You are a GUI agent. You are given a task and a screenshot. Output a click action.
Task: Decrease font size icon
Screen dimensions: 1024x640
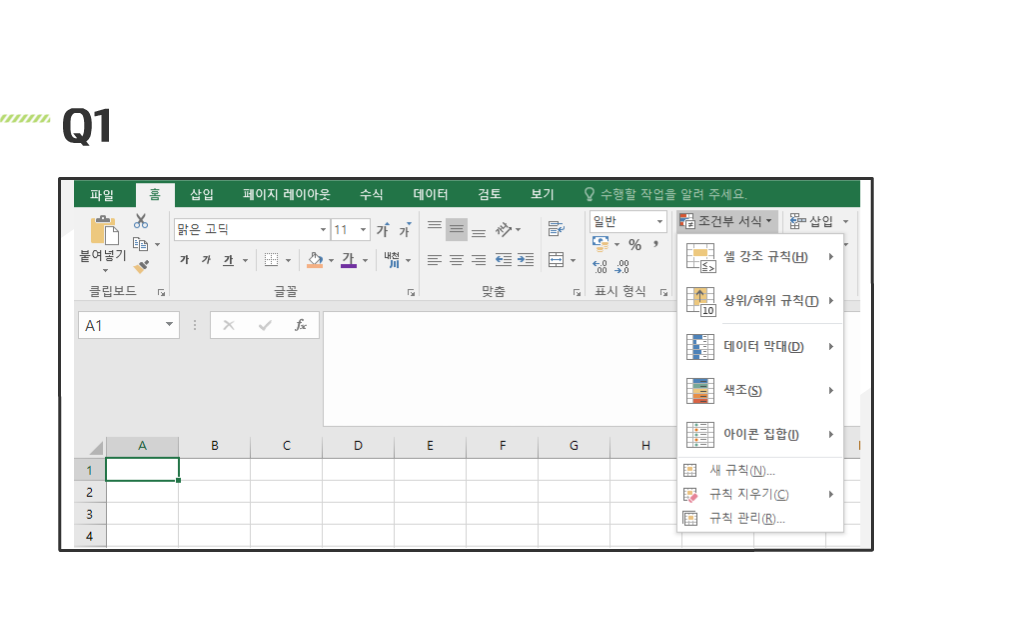pos(406,229)
